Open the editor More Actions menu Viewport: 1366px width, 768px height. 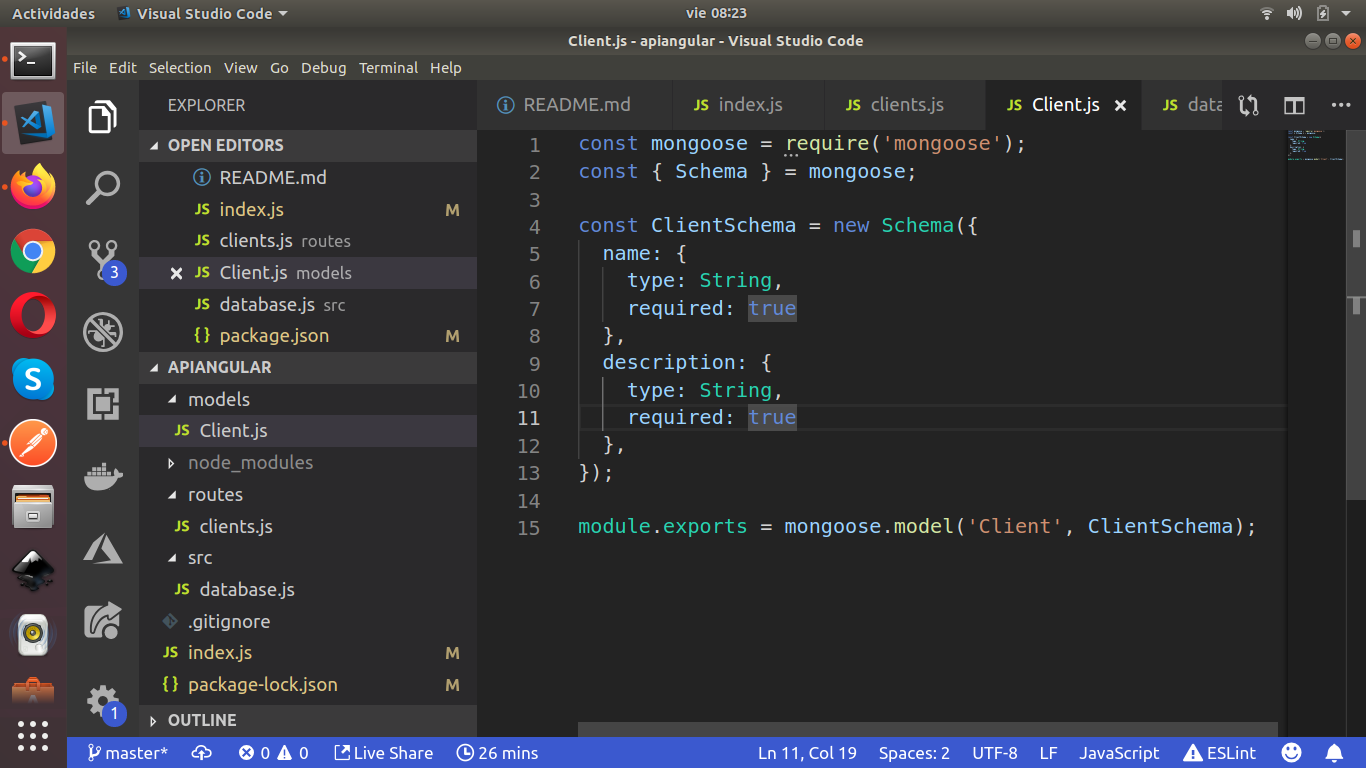point(1341,105)
